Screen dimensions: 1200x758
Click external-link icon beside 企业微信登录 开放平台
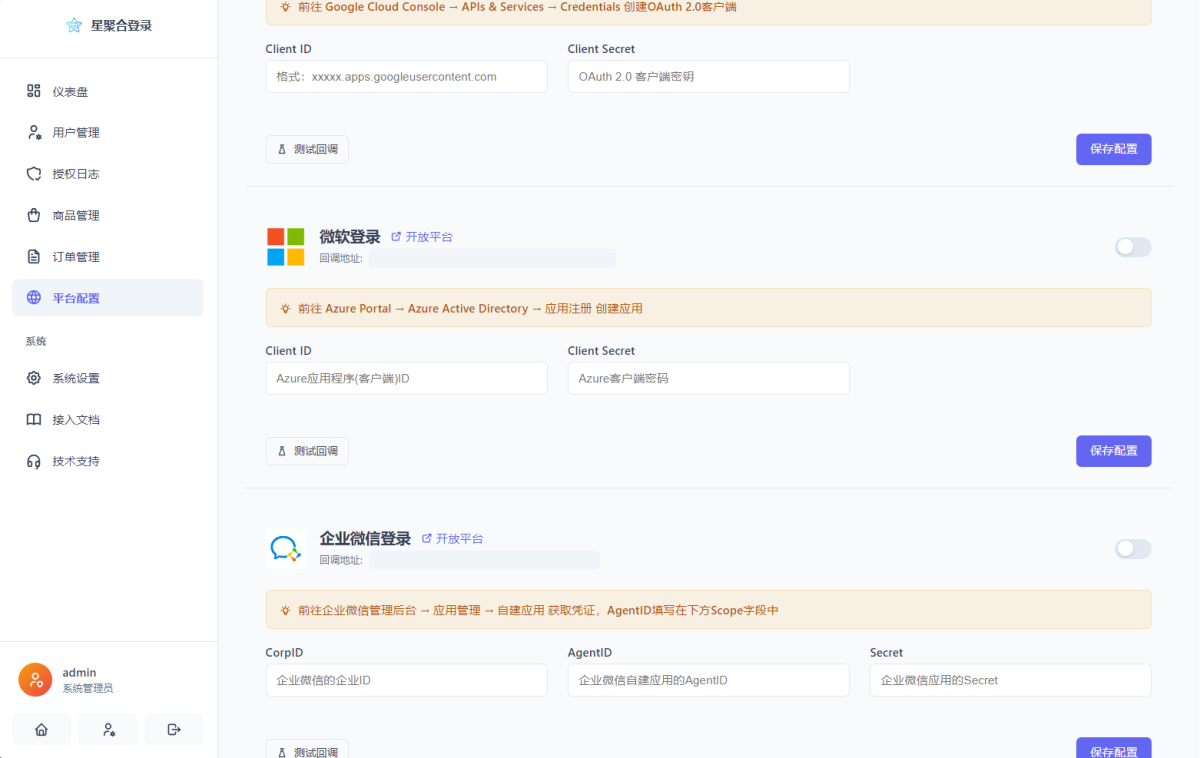[x=427, y=538]
